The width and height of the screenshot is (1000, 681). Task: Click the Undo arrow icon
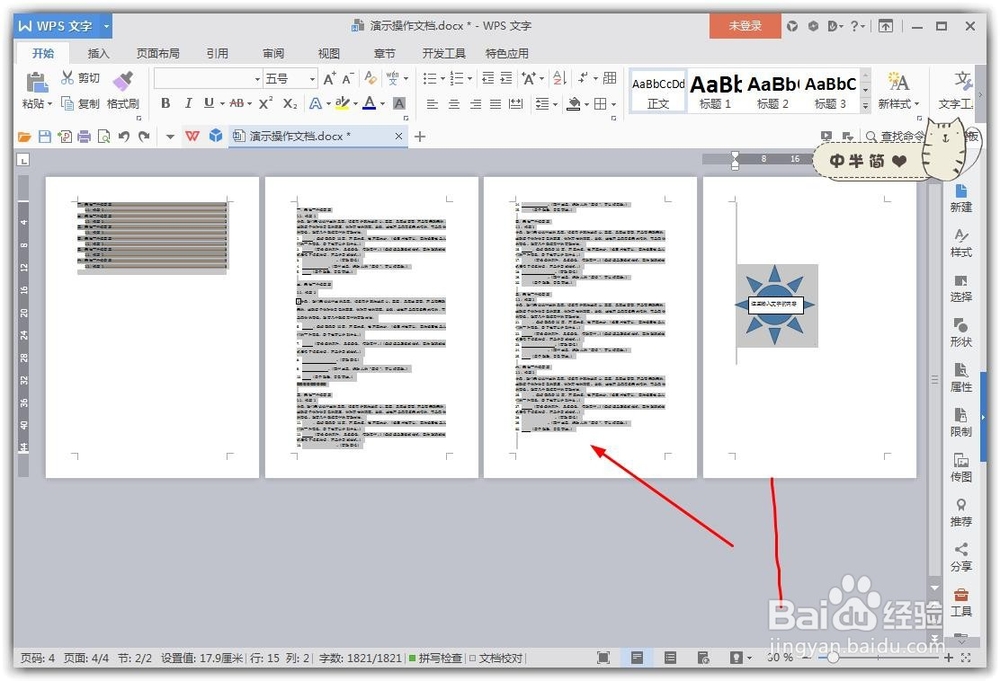click(124, 136)
